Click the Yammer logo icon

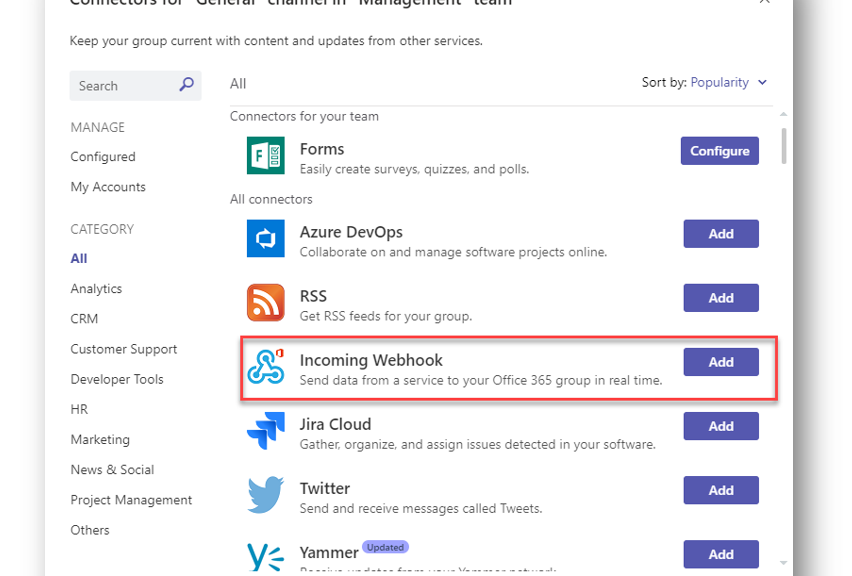[265, 557]
